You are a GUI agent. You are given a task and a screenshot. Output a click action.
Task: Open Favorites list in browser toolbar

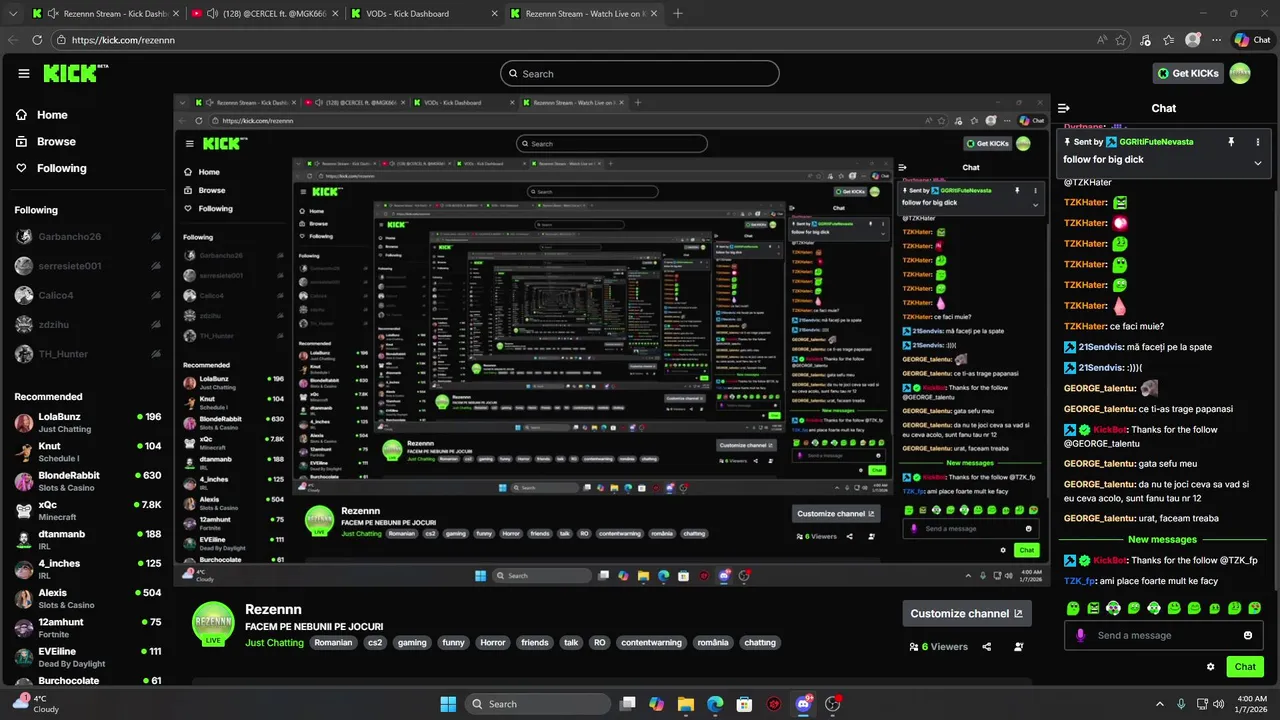(x=1169, y=40)
